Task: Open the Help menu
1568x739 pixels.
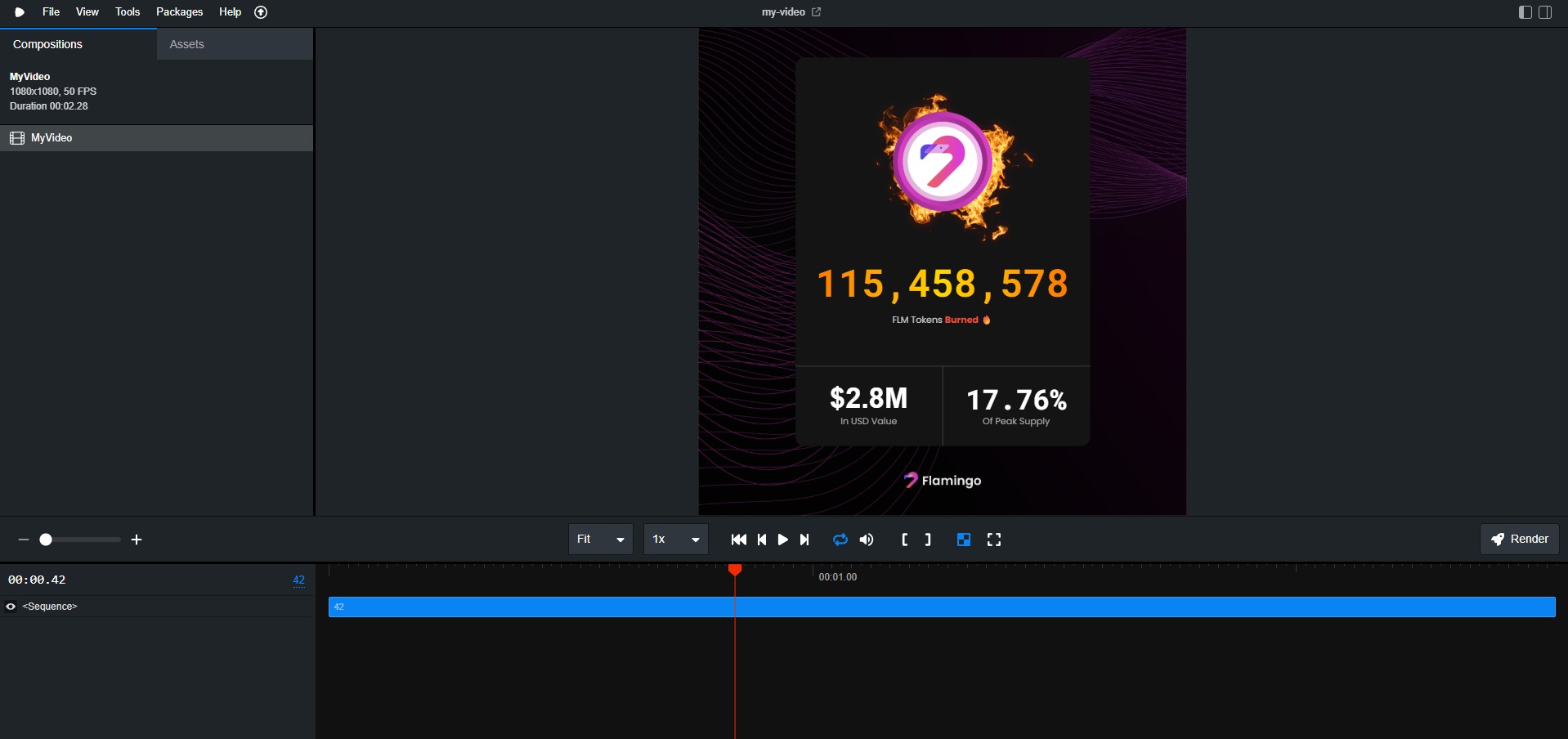Action: (230, 12)
